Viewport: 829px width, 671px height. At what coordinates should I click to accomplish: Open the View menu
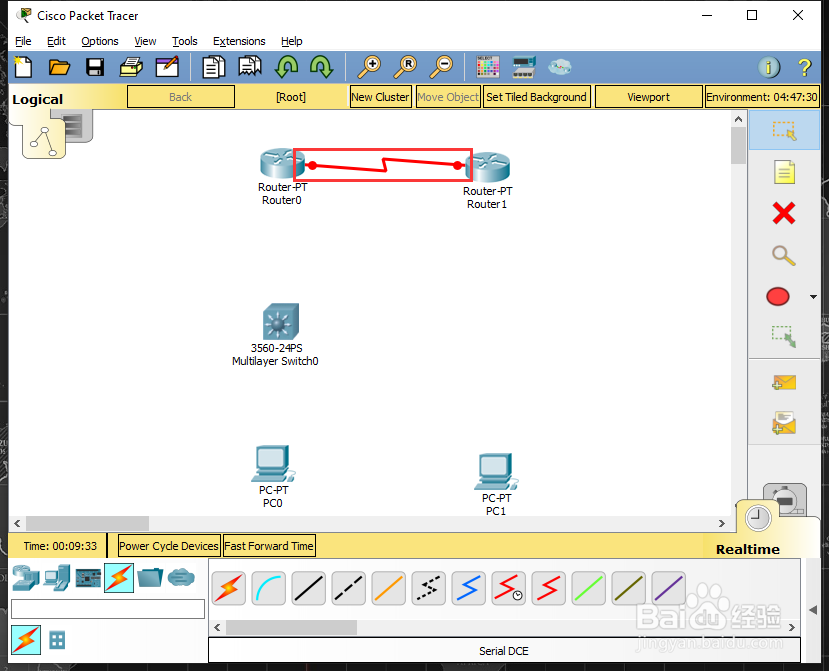145,41
